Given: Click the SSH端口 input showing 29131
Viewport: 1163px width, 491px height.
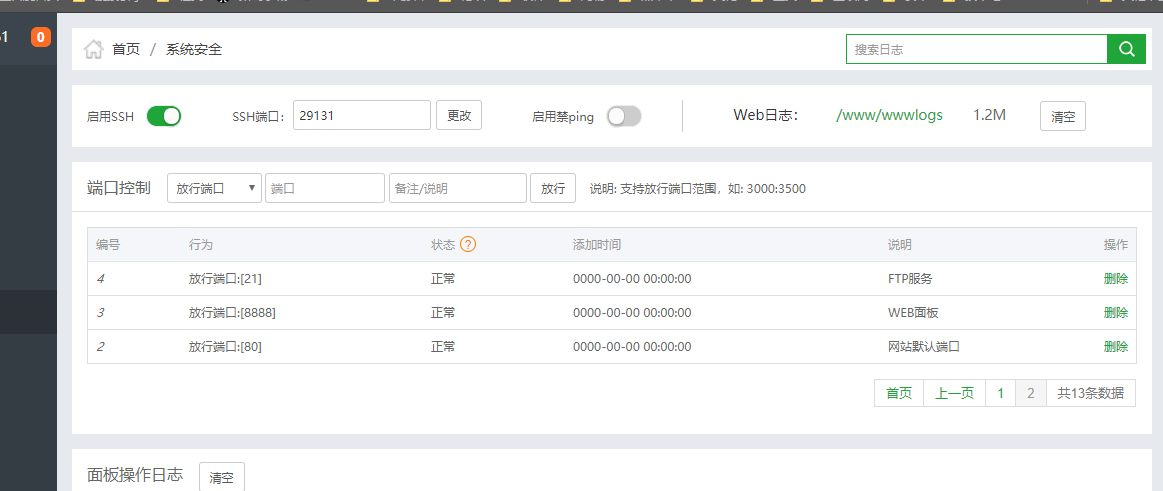Looking at the screenshot, I should click(x=362, y=116).
